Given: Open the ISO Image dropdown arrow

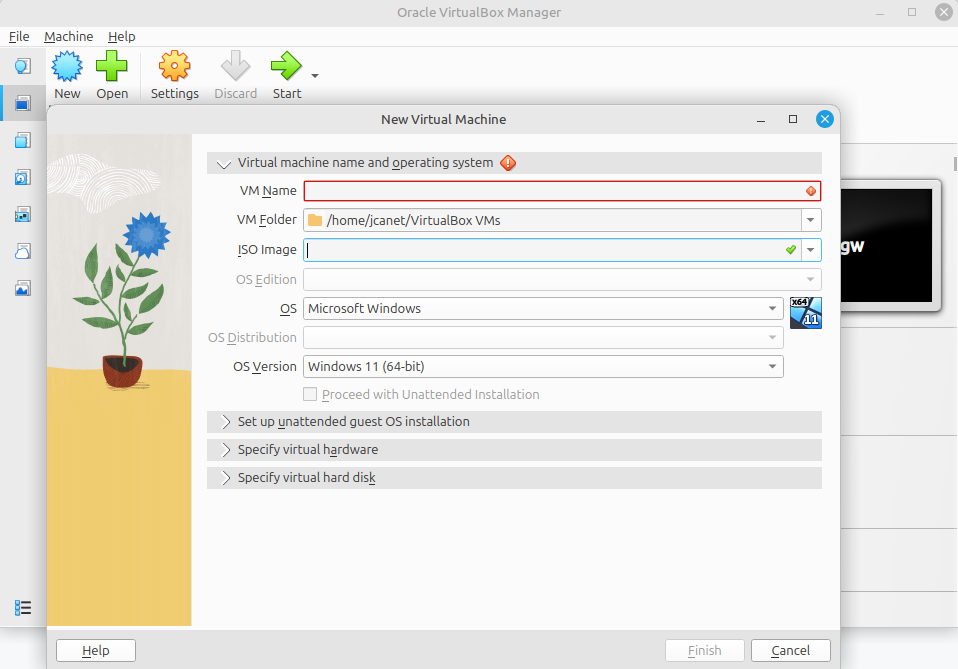Looking at the screenshot, I should 811,250.
